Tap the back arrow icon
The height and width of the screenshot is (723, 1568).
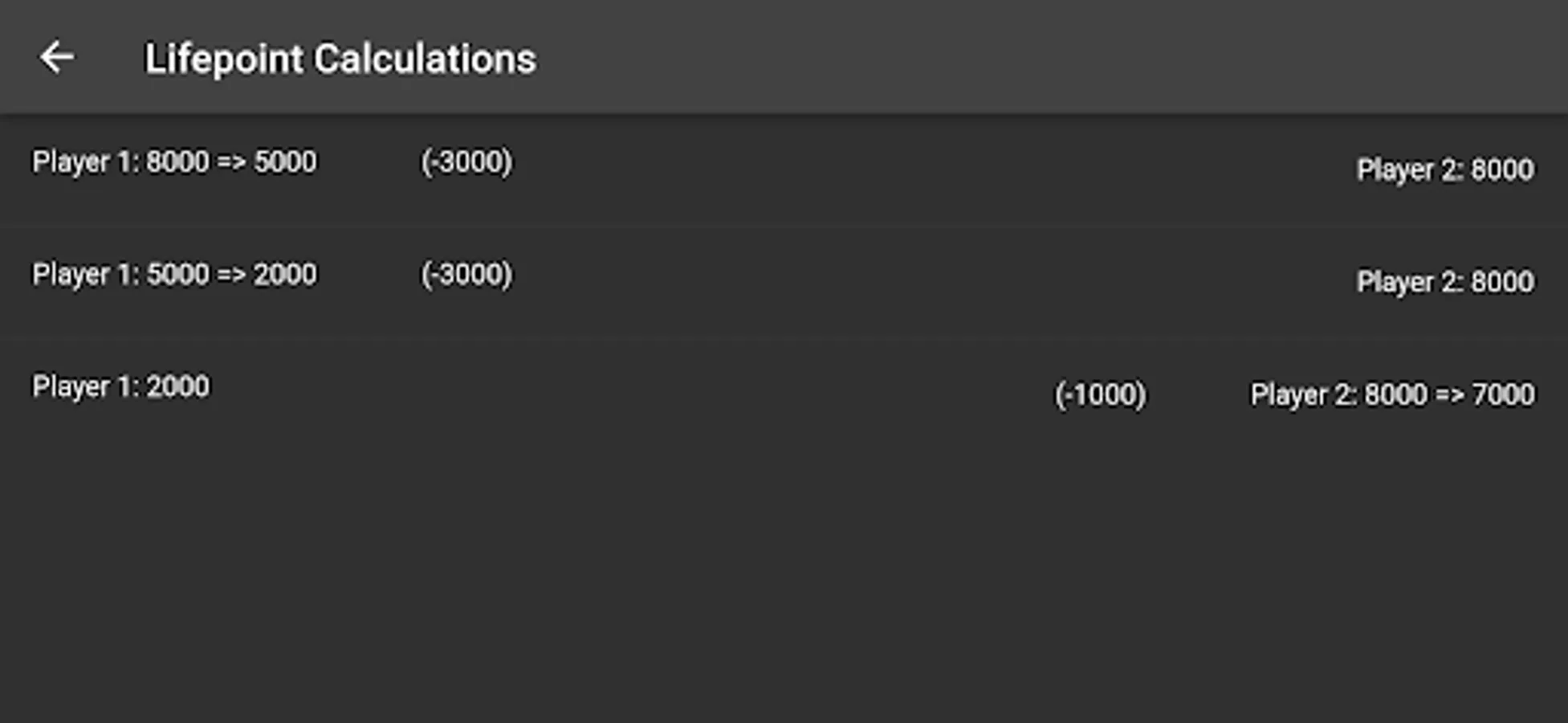pyautogui.click(x=57, y=58)
